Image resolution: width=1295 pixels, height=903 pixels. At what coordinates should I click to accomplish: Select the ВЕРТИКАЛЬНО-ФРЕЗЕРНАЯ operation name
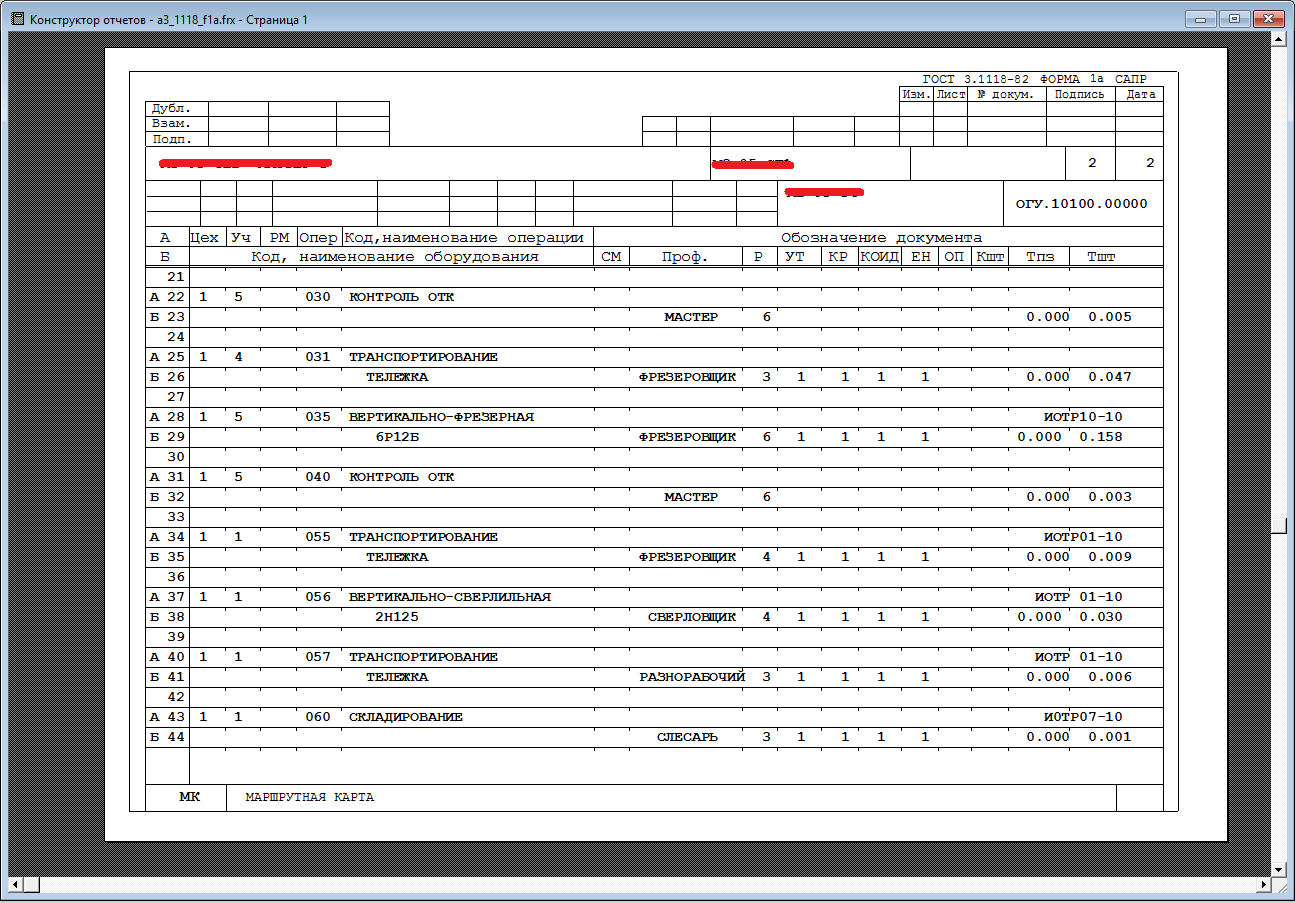[x=441, y=417]
